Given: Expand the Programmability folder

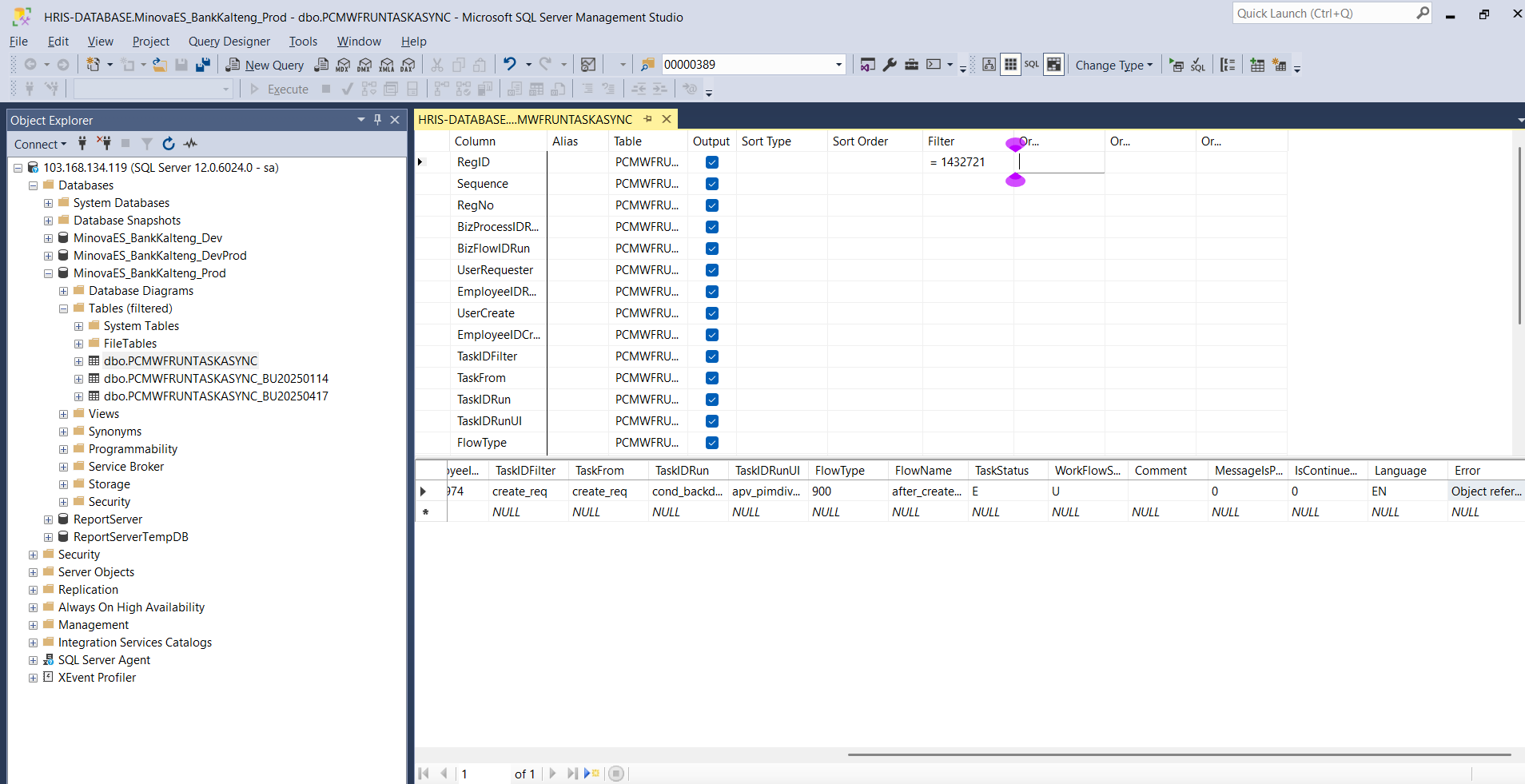Looking at the screenshot, I should (63, 449).
